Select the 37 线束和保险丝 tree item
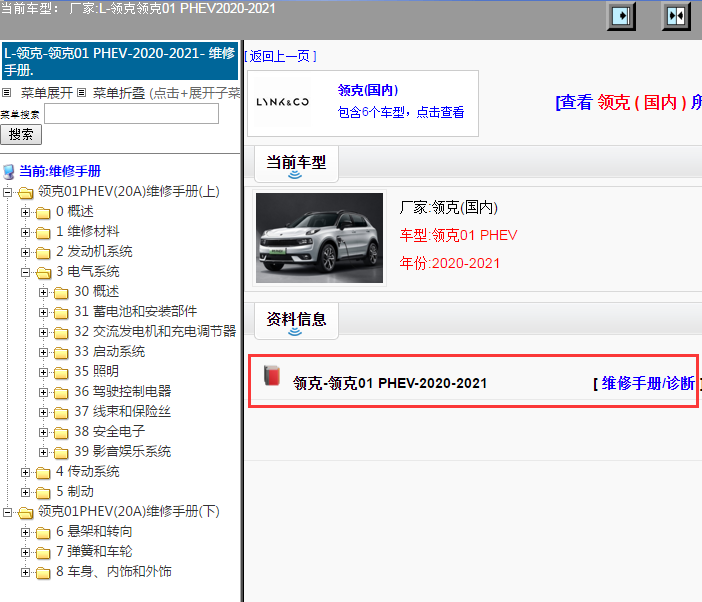This screenshot has width=702, height=602. coord(123,412)
